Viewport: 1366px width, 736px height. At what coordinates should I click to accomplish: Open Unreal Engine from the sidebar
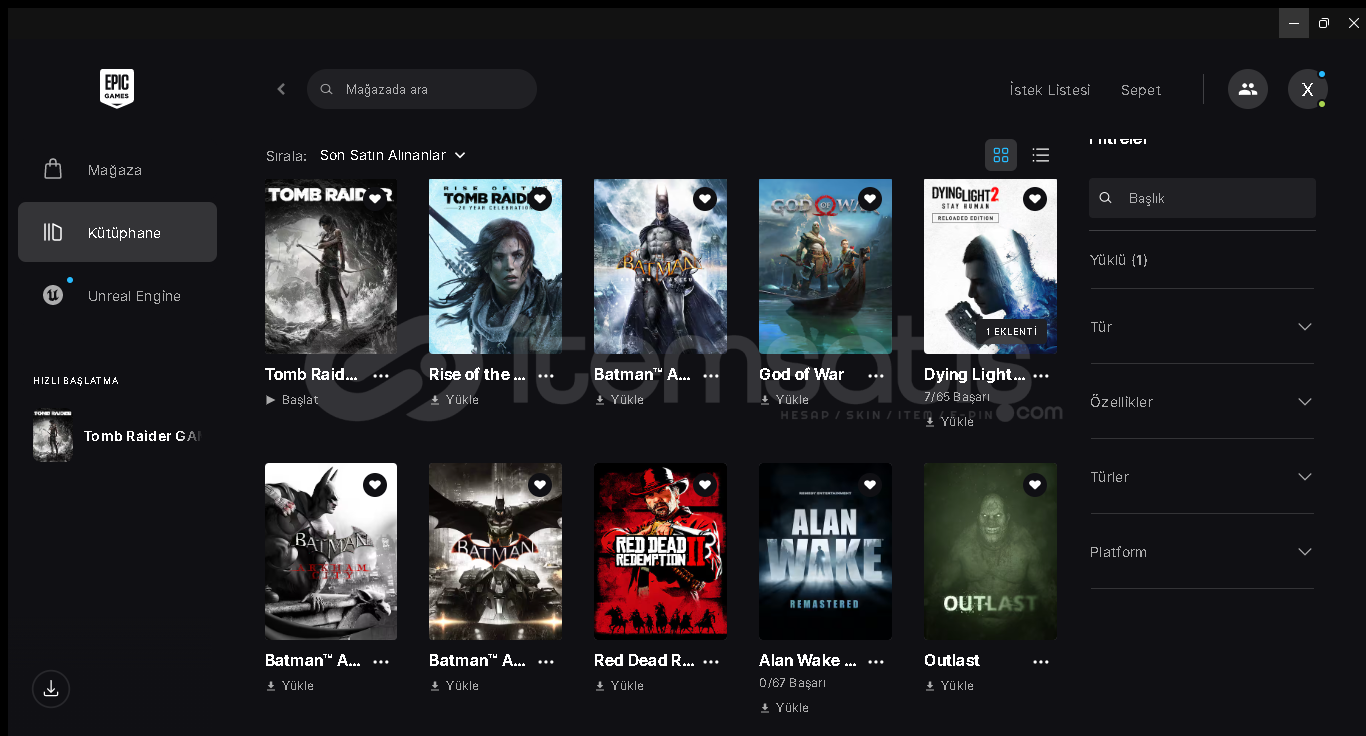coord(117,295)
